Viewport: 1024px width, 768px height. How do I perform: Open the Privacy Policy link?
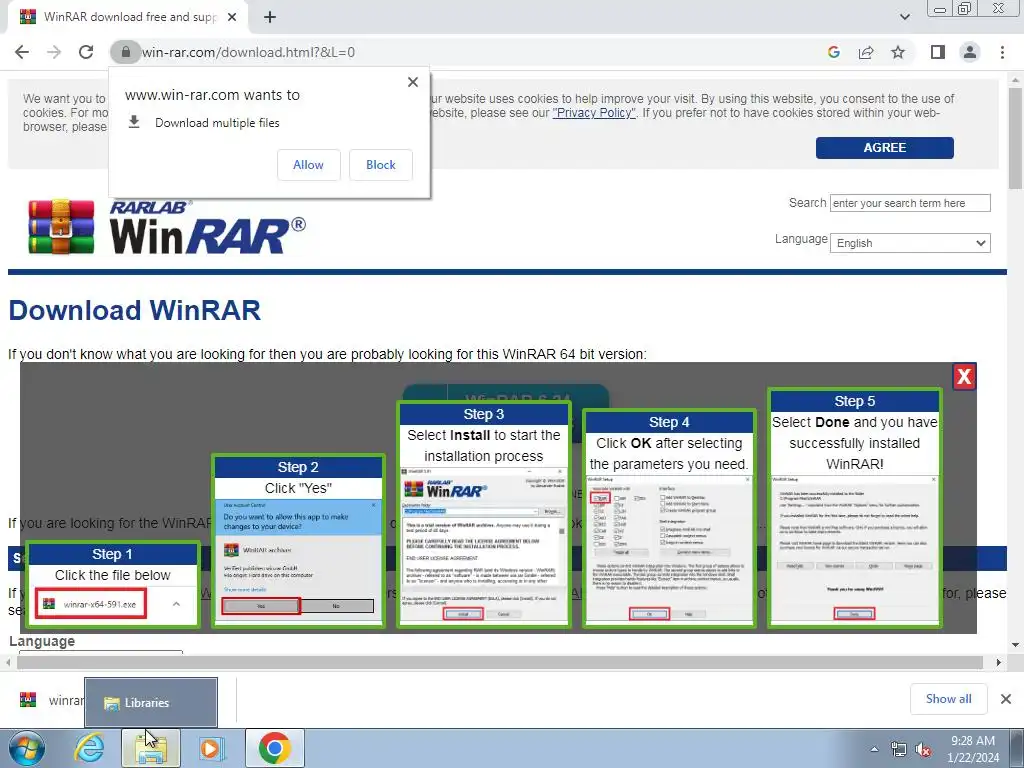(594, 113)
